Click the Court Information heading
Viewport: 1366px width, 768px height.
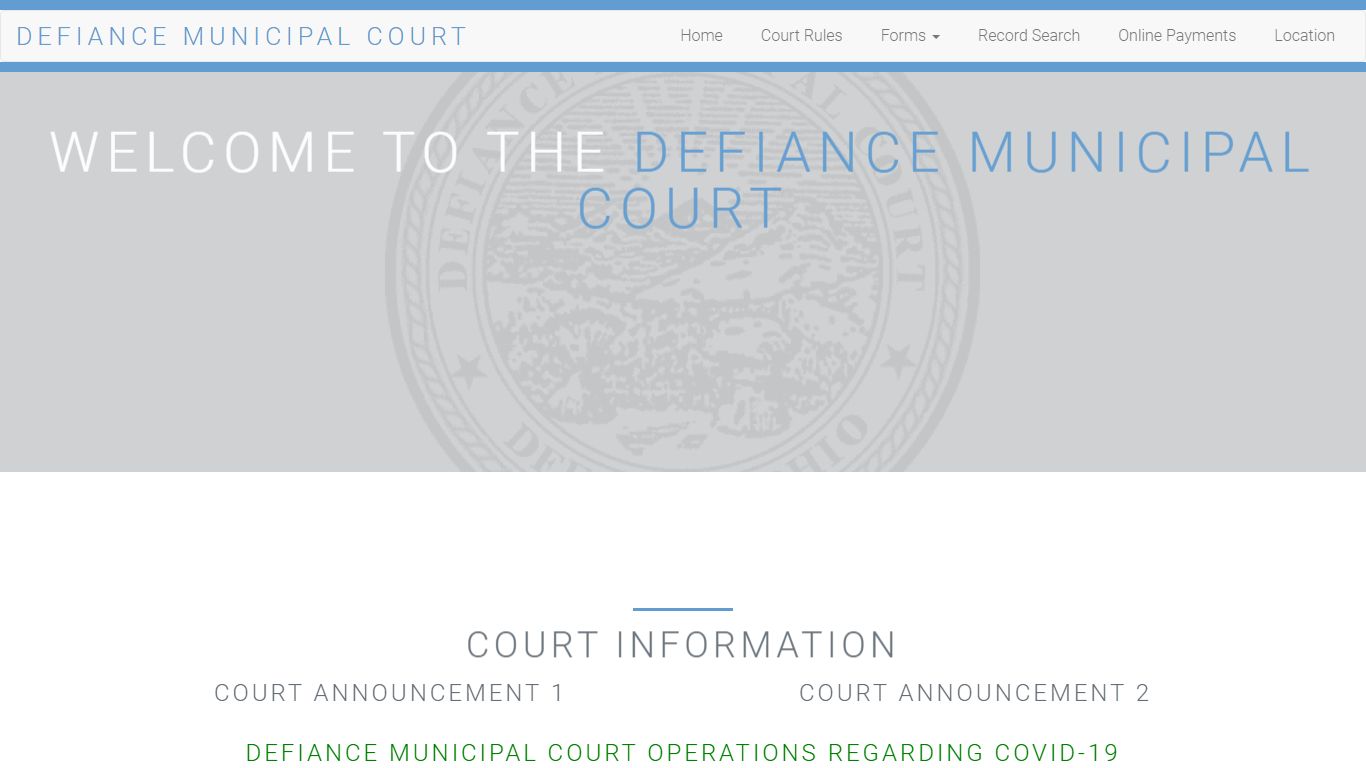pyautogui.click(x=682, y=645)
